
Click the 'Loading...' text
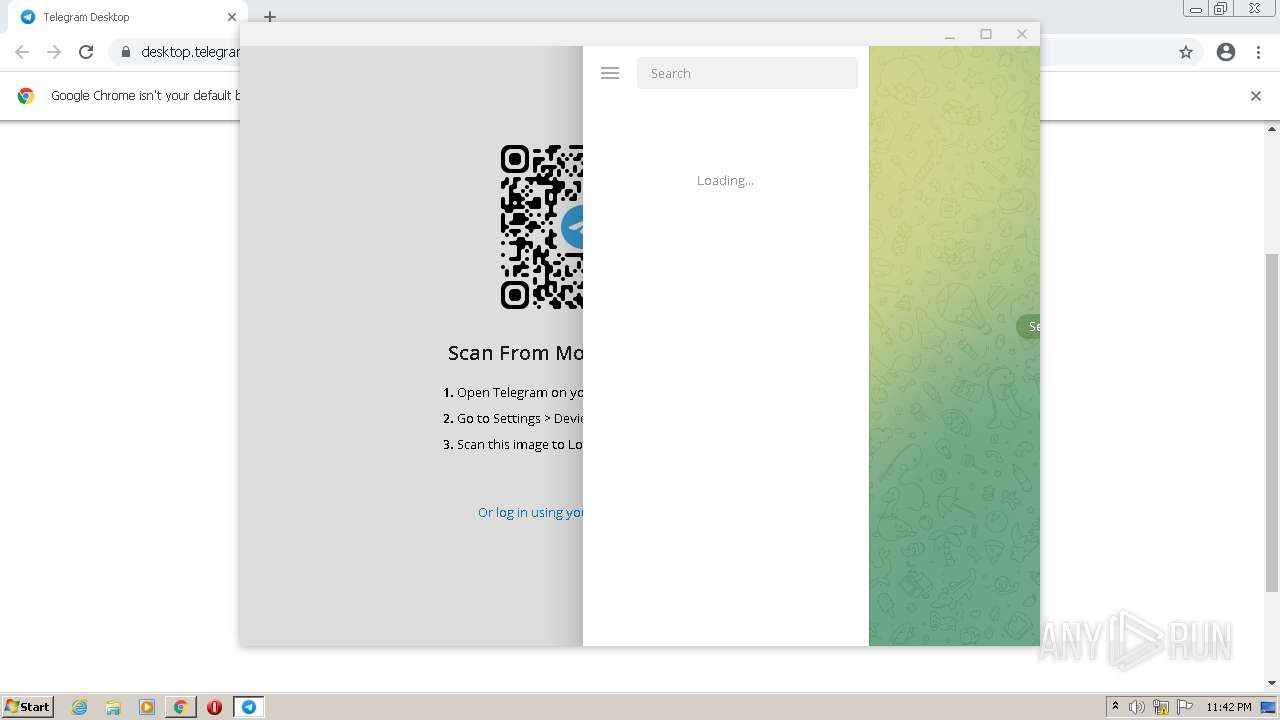(725, 180)
